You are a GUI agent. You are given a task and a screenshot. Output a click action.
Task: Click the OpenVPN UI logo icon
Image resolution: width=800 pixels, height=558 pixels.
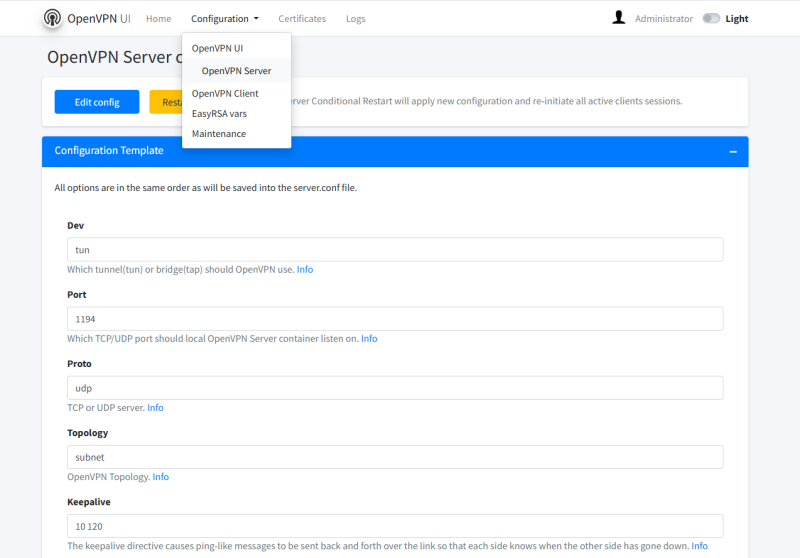coord(52,18)
